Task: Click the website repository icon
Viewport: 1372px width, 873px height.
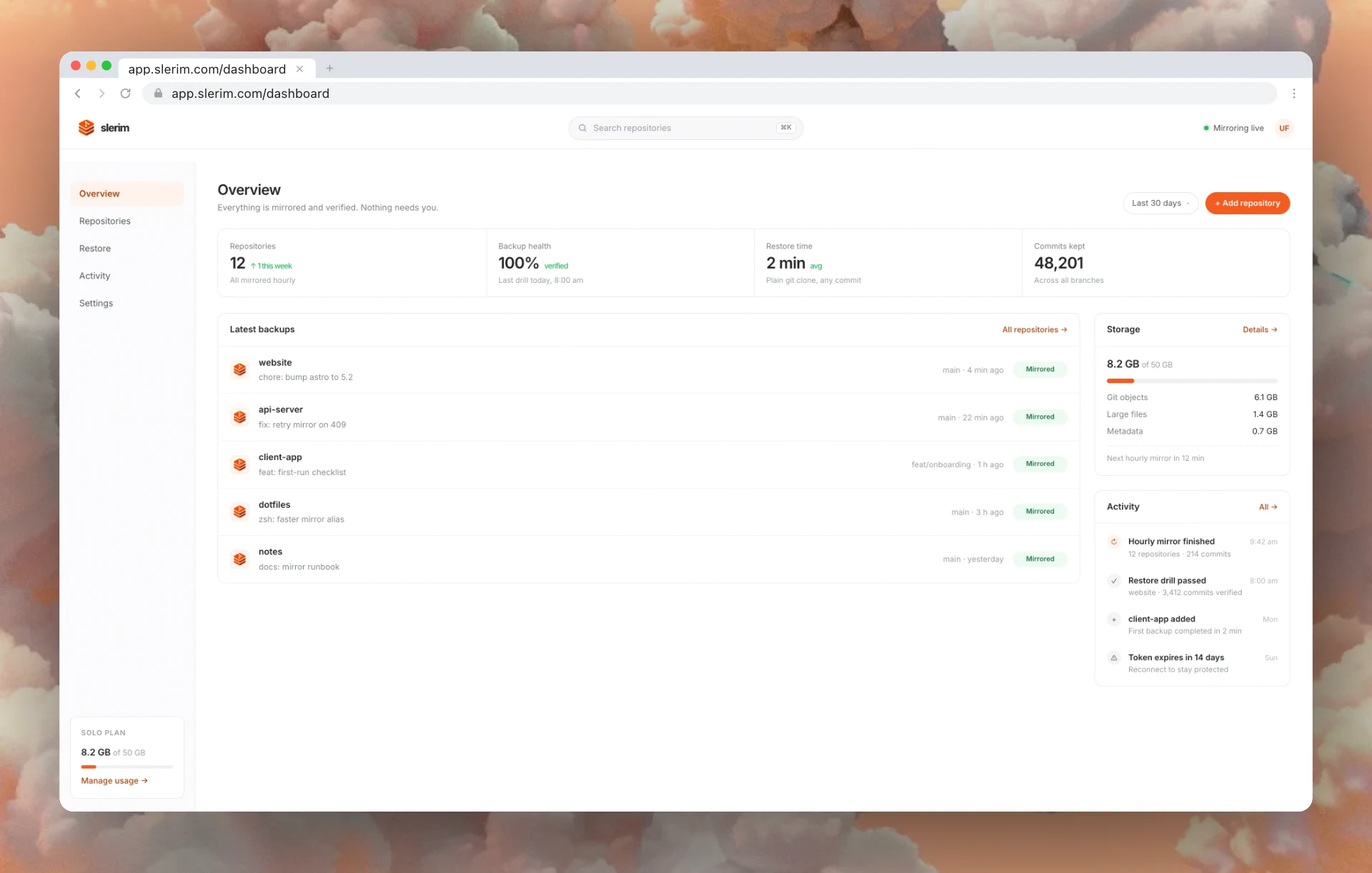Action: pos(240,369)
